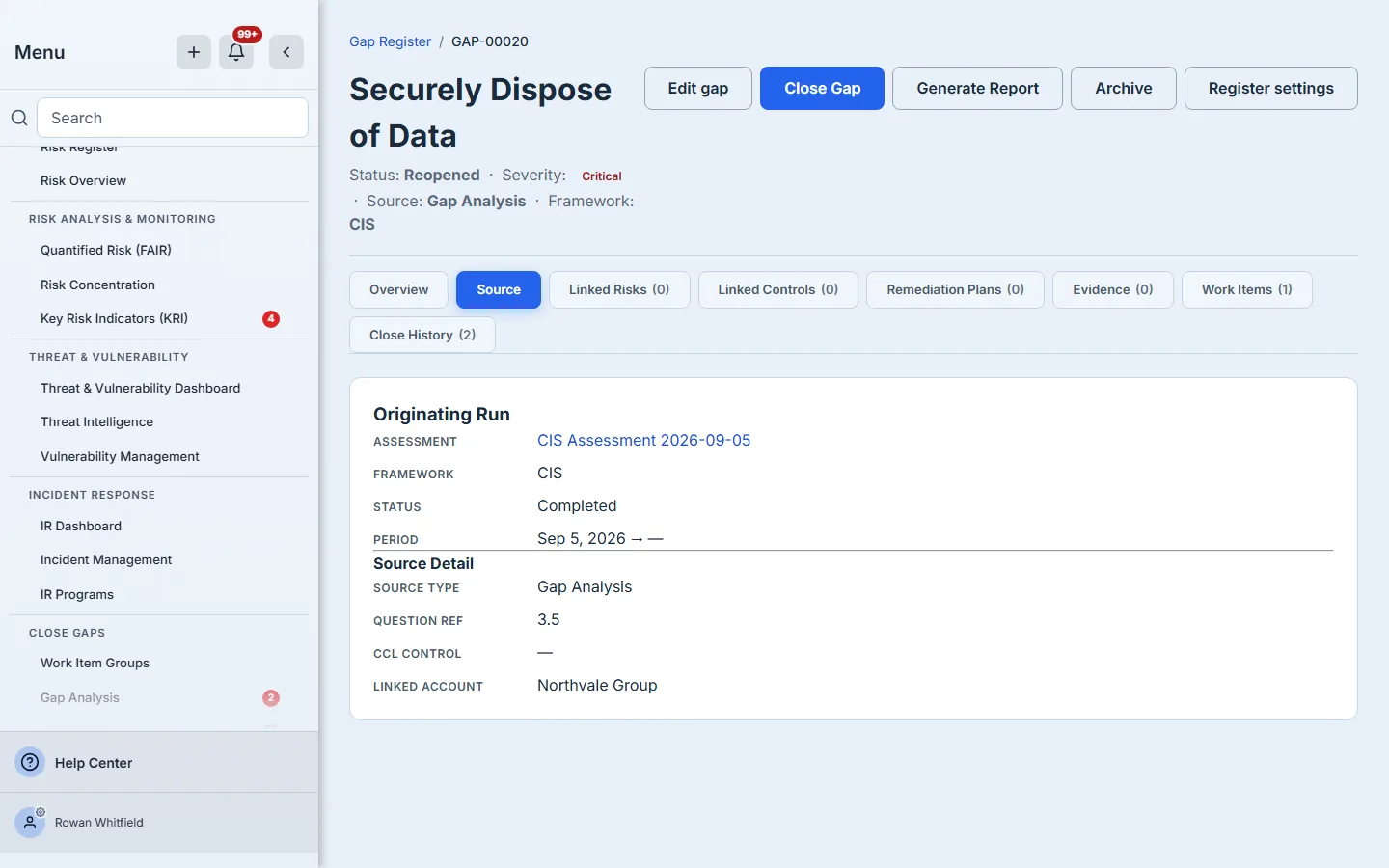Open the Linked Controls tab
The width and height of the screenshot is (1389, 868).
(x=778, y=289)
